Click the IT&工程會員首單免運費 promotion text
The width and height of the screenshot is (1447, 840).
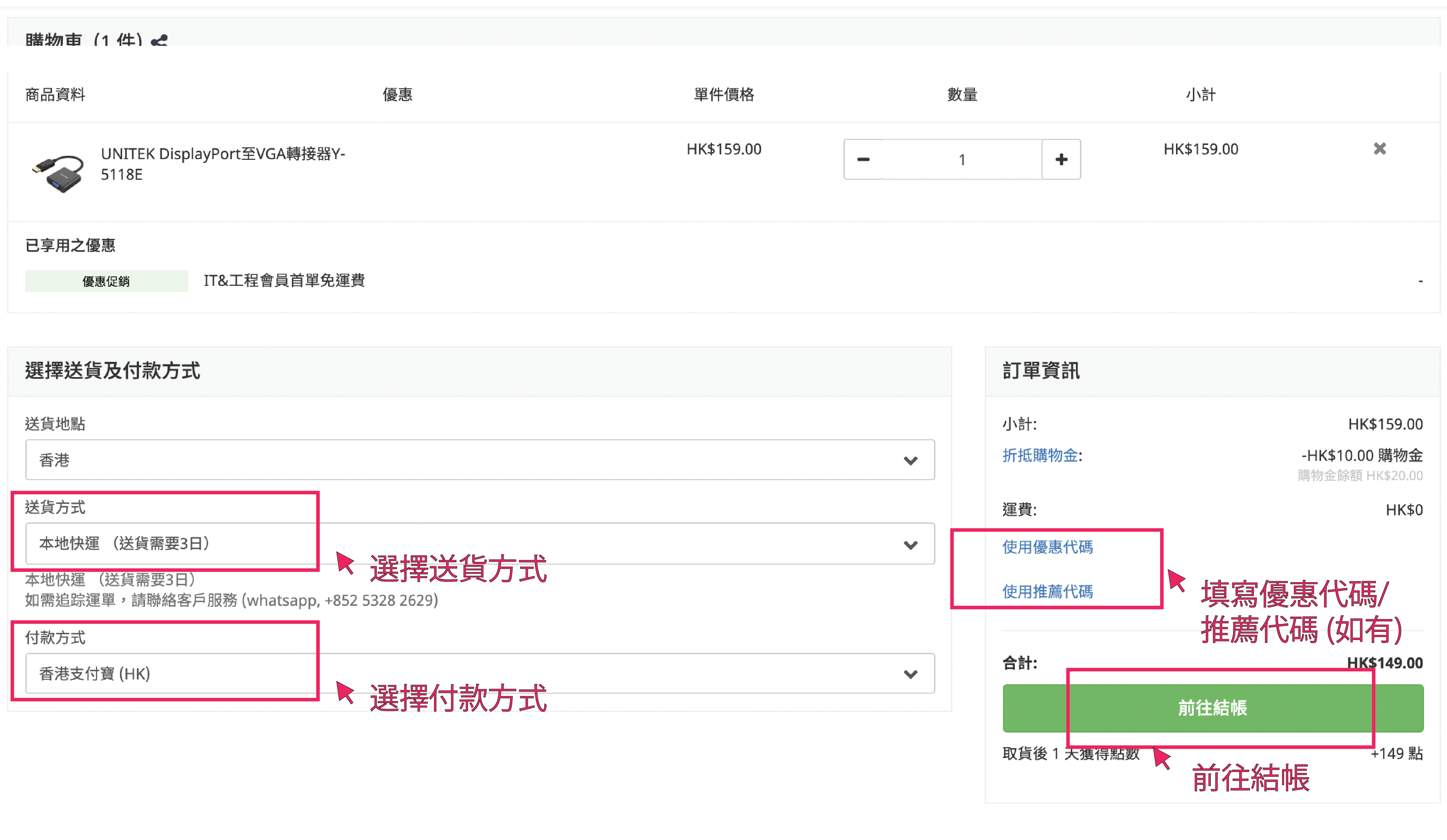click(284, 281)
